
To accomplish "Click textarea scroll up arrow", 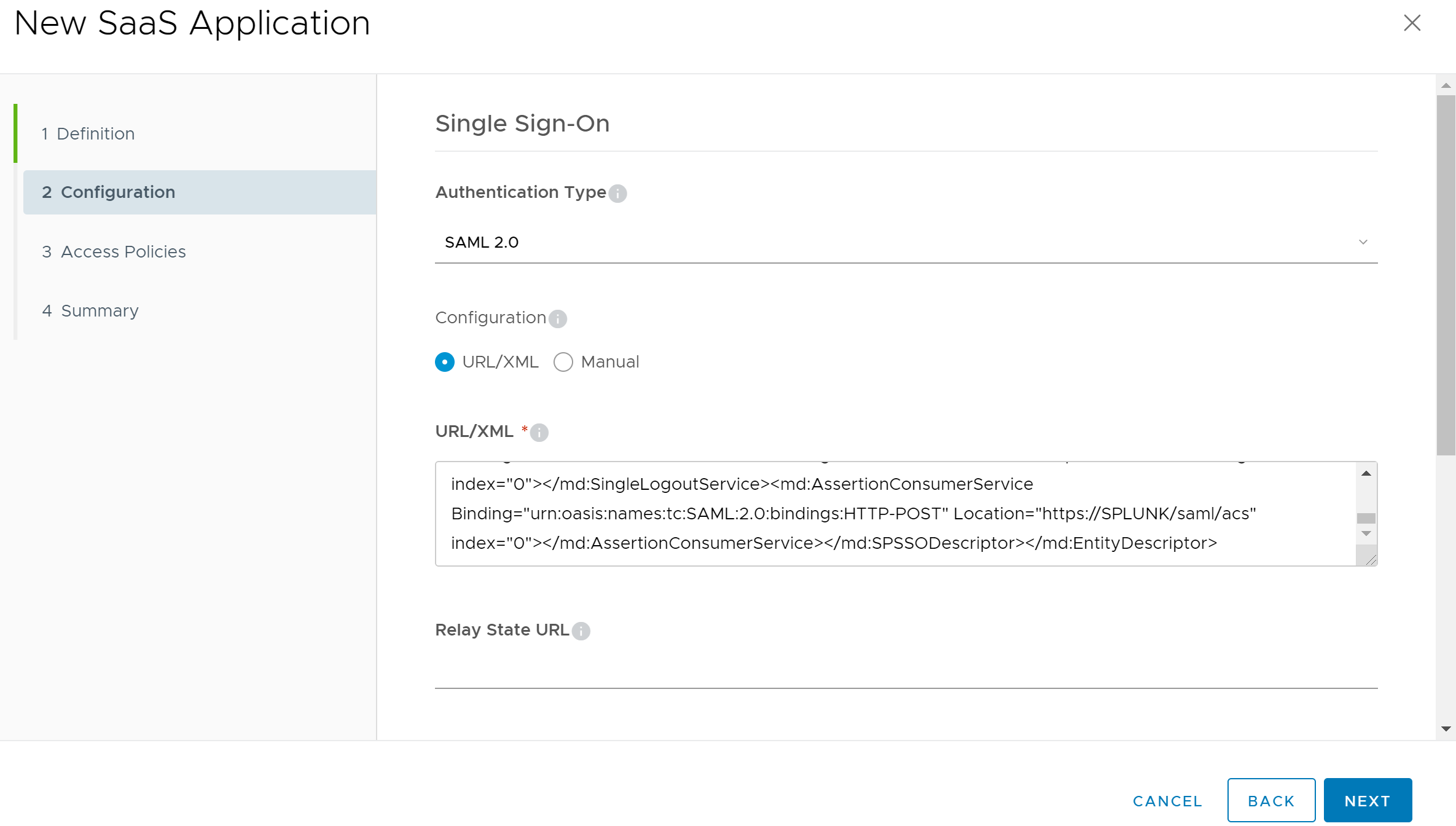I will [x=1366, y=473].
